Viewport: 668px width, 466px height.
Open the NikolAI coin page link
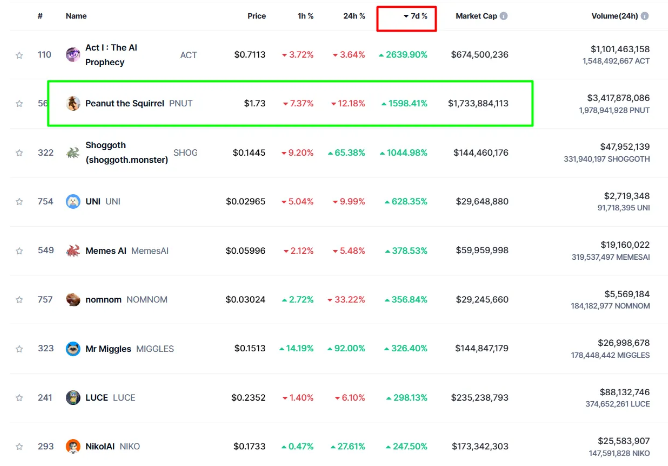tap(100, 446)
